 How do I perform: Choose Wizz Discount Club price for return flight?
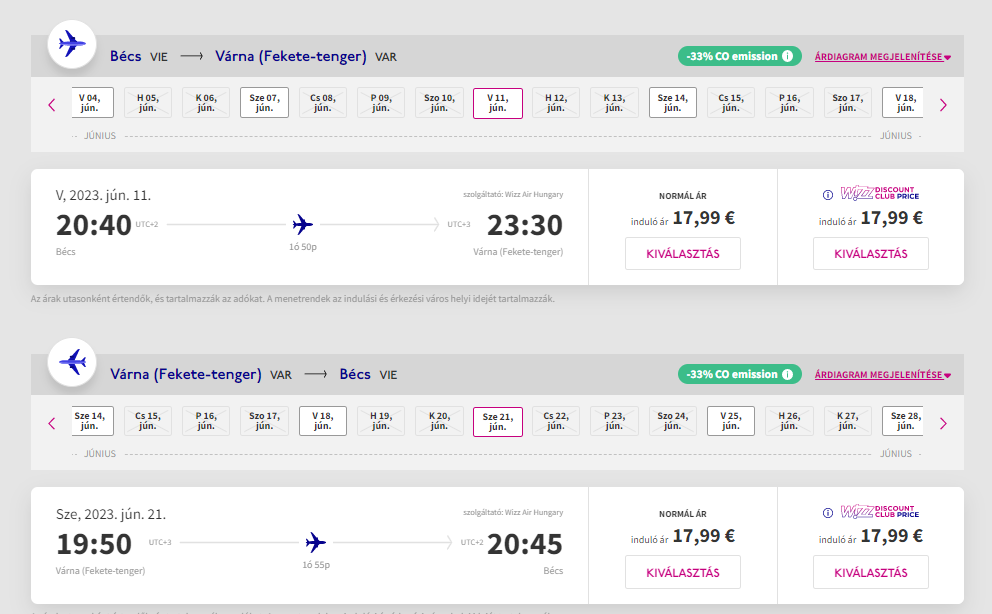pos(870,572)
